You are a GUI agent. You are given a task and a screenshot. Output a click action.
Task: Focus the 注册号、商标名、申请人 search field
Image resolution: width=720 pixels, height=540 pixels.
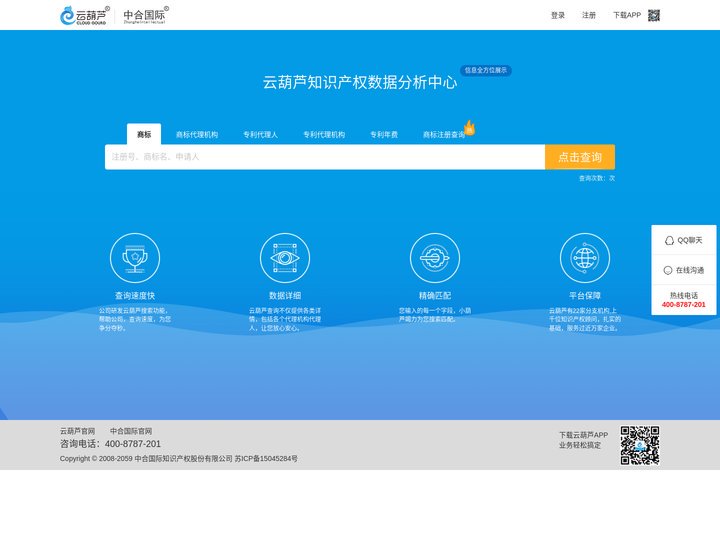(325, 157)
